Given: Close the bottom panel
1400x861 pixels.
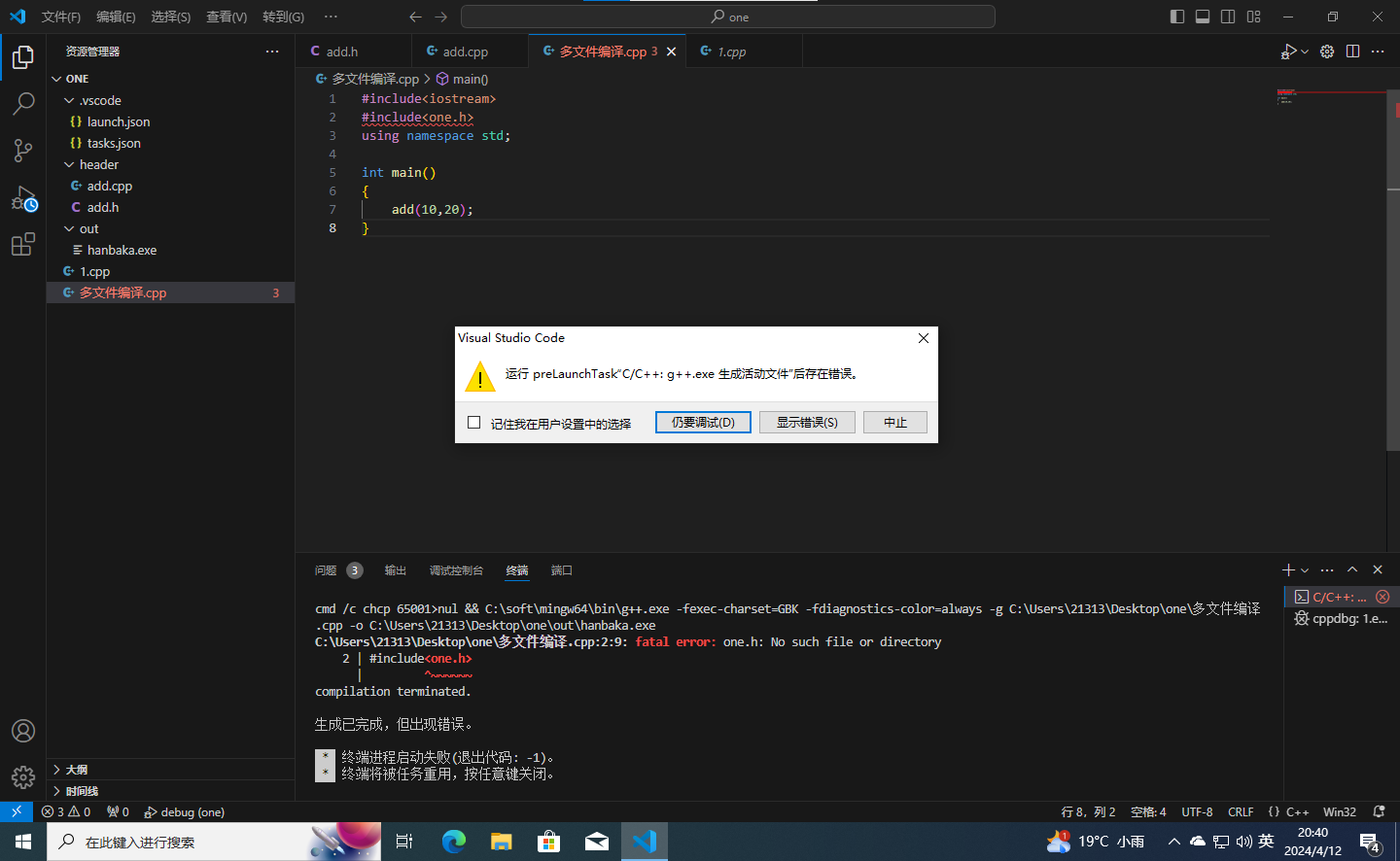Looking at the screenshot, I should coord(1378,569).
